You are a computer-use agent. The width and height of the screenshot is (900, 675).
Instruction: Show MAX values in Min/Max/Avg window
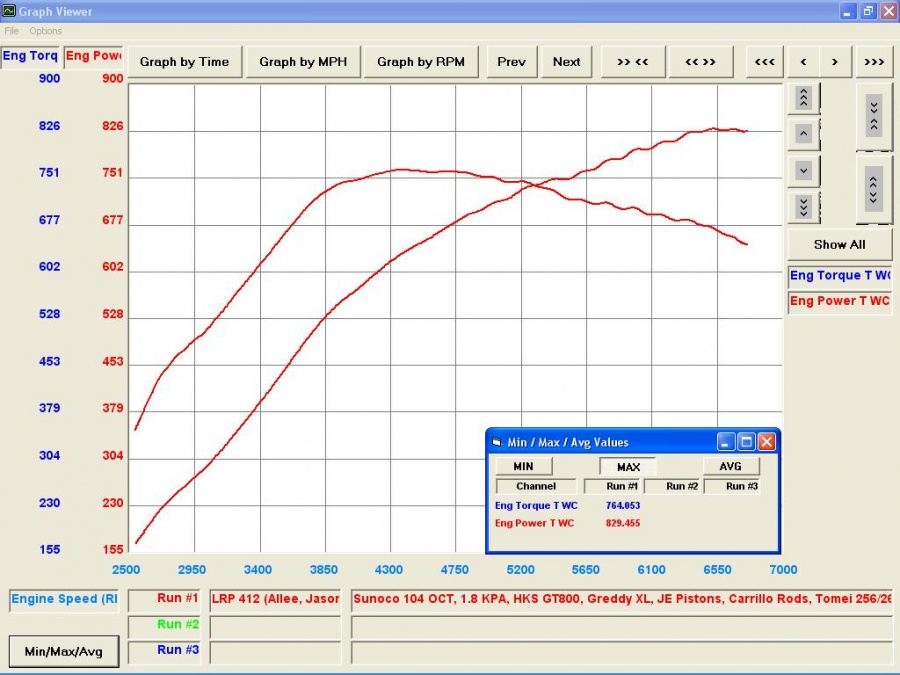628,467
